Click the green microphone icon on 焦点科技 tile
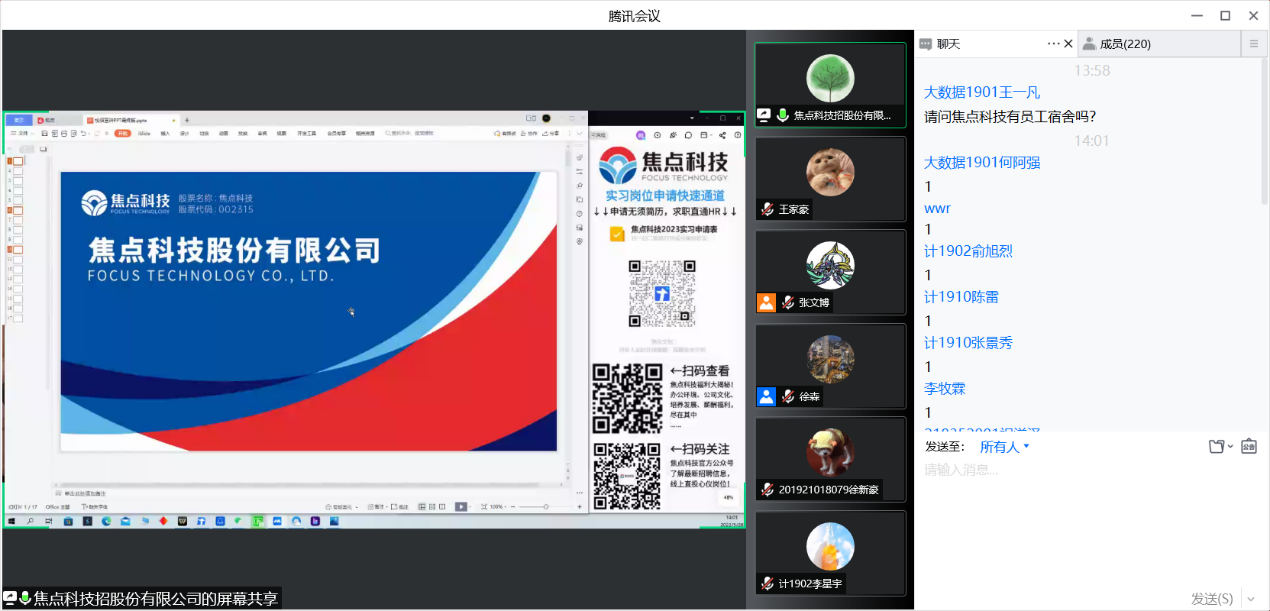This screenshot has height=611, width=1270. pyautogui.click(x=783, y=115)
